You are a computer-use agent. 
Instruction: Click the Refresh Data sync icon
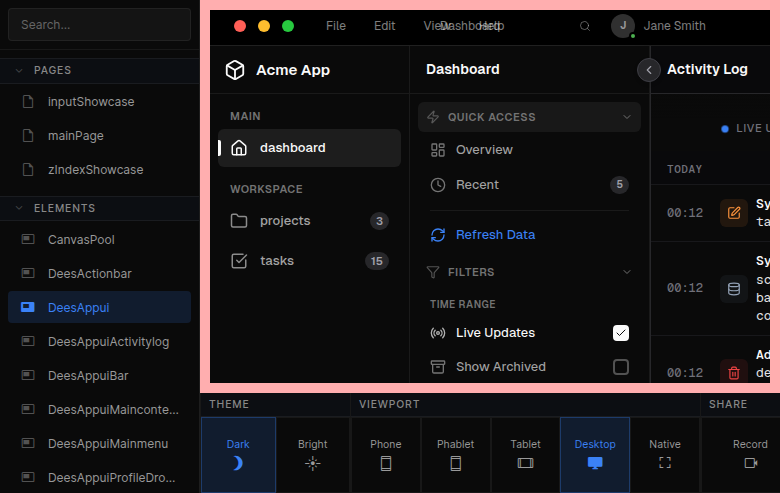pyautogui.click(x=437, y=235)
